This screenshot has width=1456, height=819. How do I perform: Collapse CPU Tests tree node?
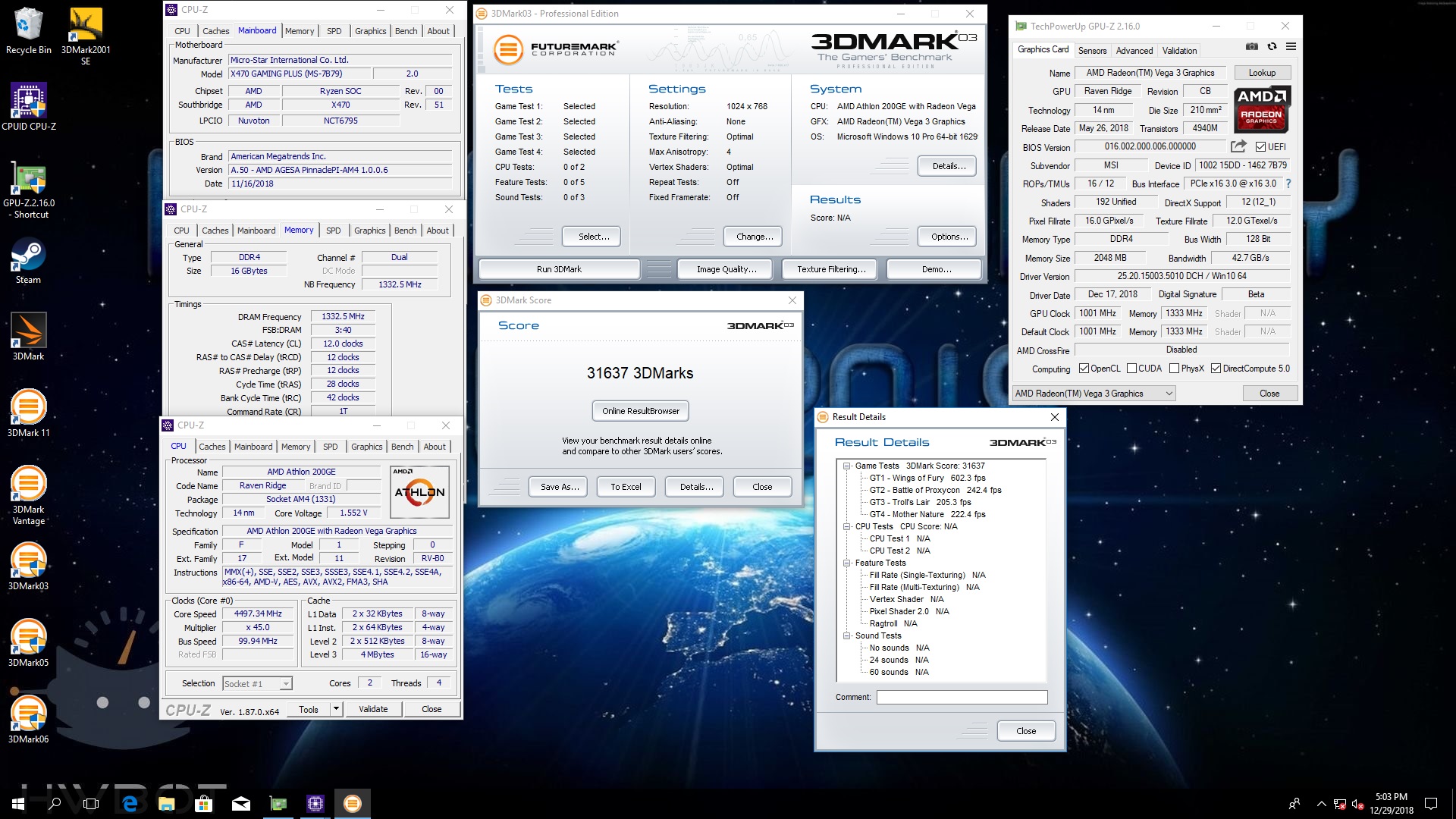(846, 526)
